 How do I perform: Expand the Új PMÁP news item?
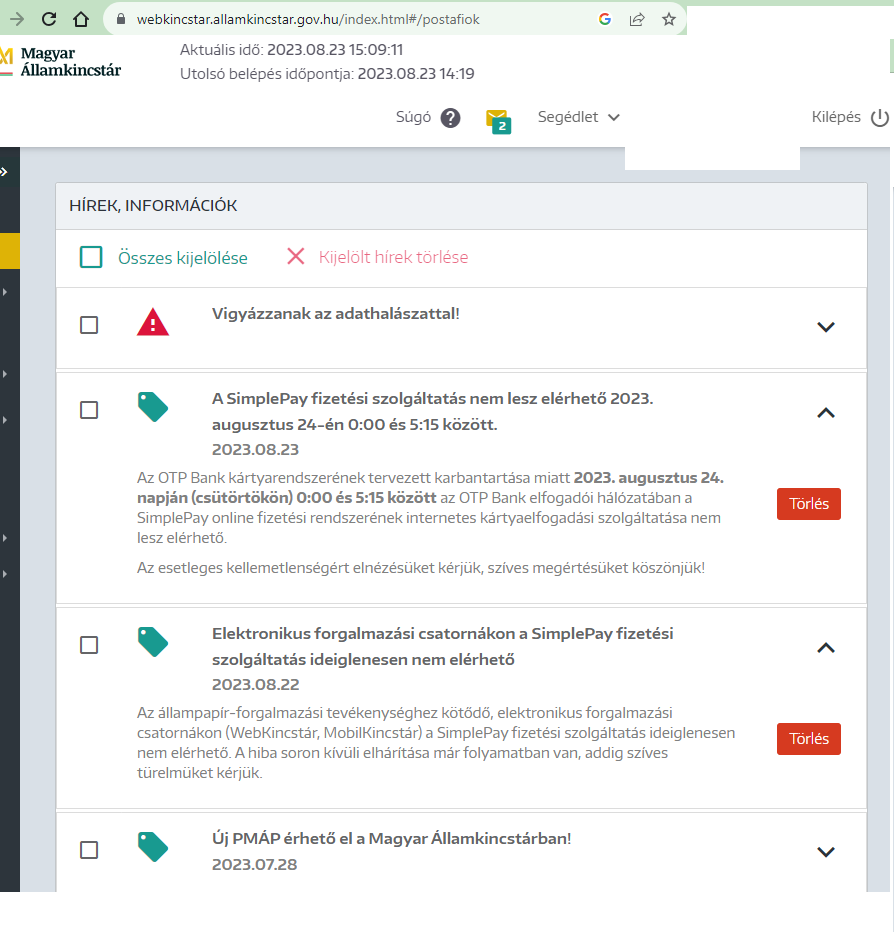(825, 852)
